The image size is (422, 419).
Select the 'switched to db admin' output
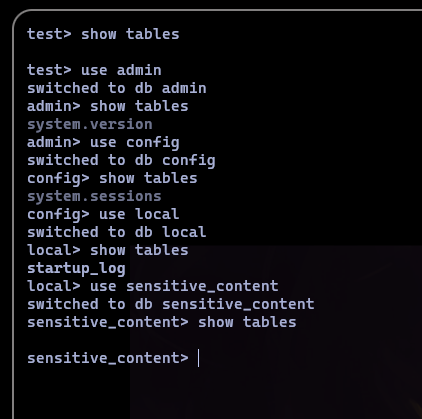click(x=117, y=88)
